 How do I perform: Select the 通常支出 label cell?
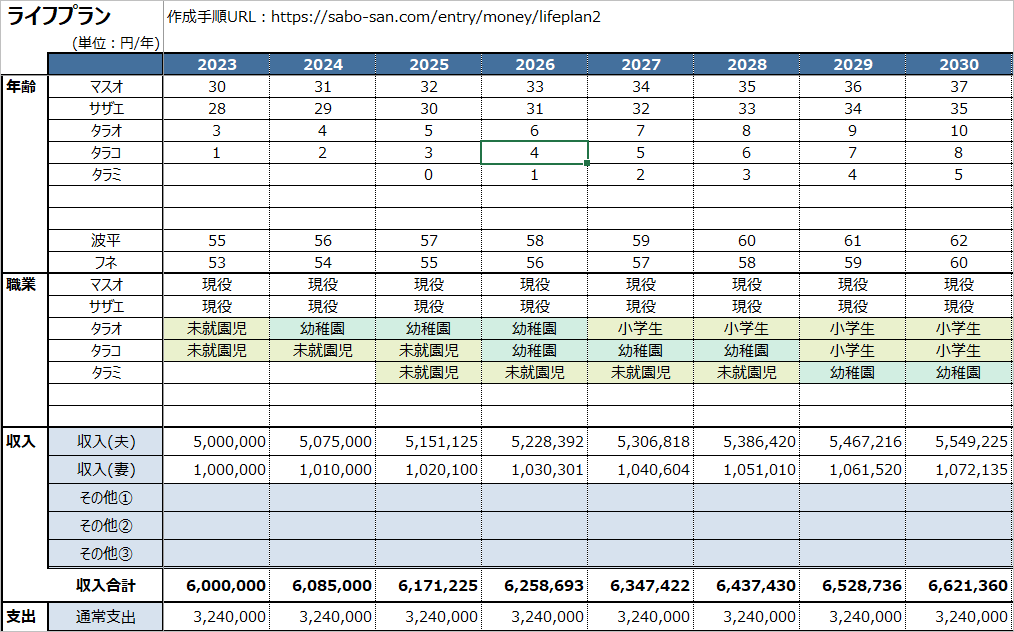click(x=105, y=616)
